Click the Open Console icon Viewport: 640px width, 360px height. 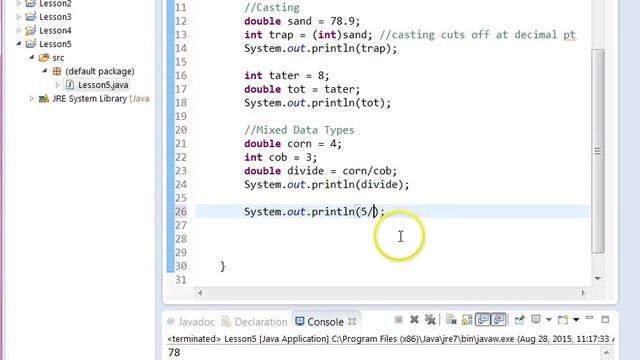tap(563, 320)
